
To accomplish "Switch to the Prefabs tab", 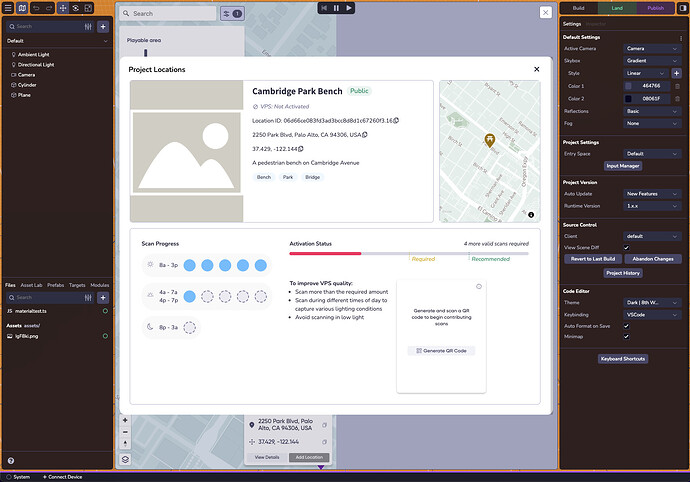I will [55, 285].
